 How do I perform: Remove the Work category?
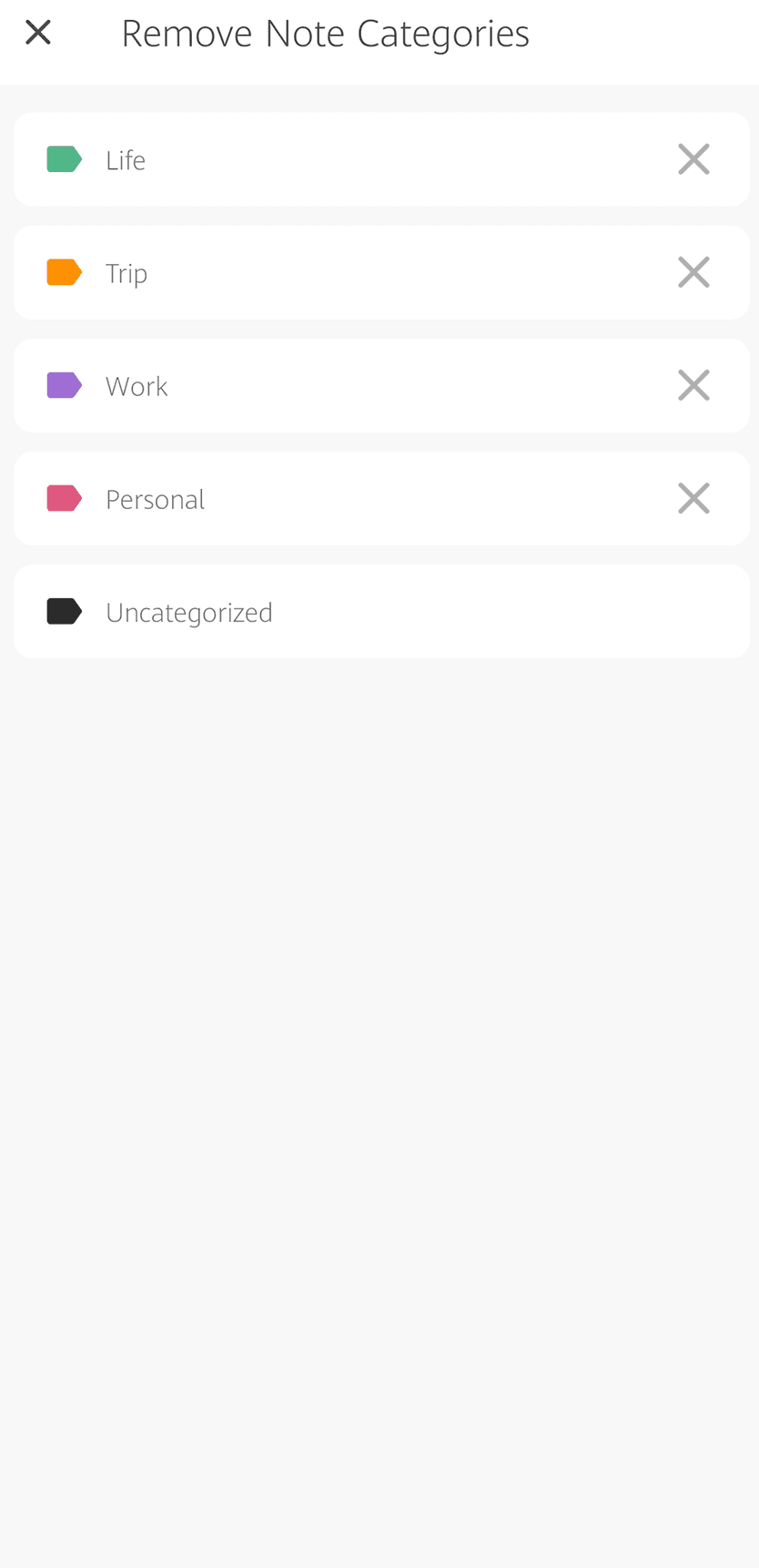click(x=693, y=385)
